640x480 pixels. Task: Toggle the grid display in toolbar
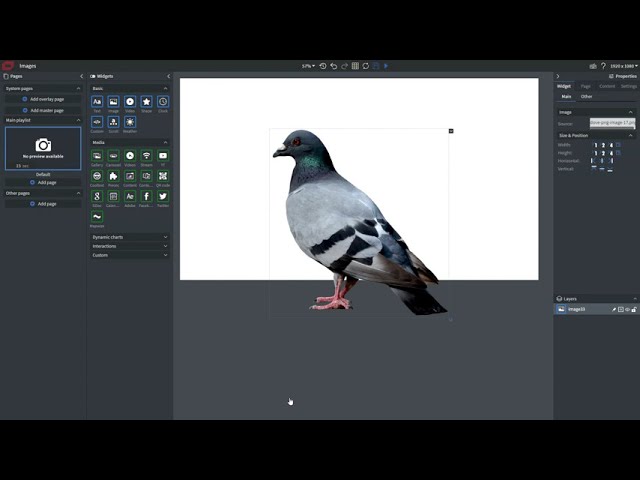coord(355,66)
